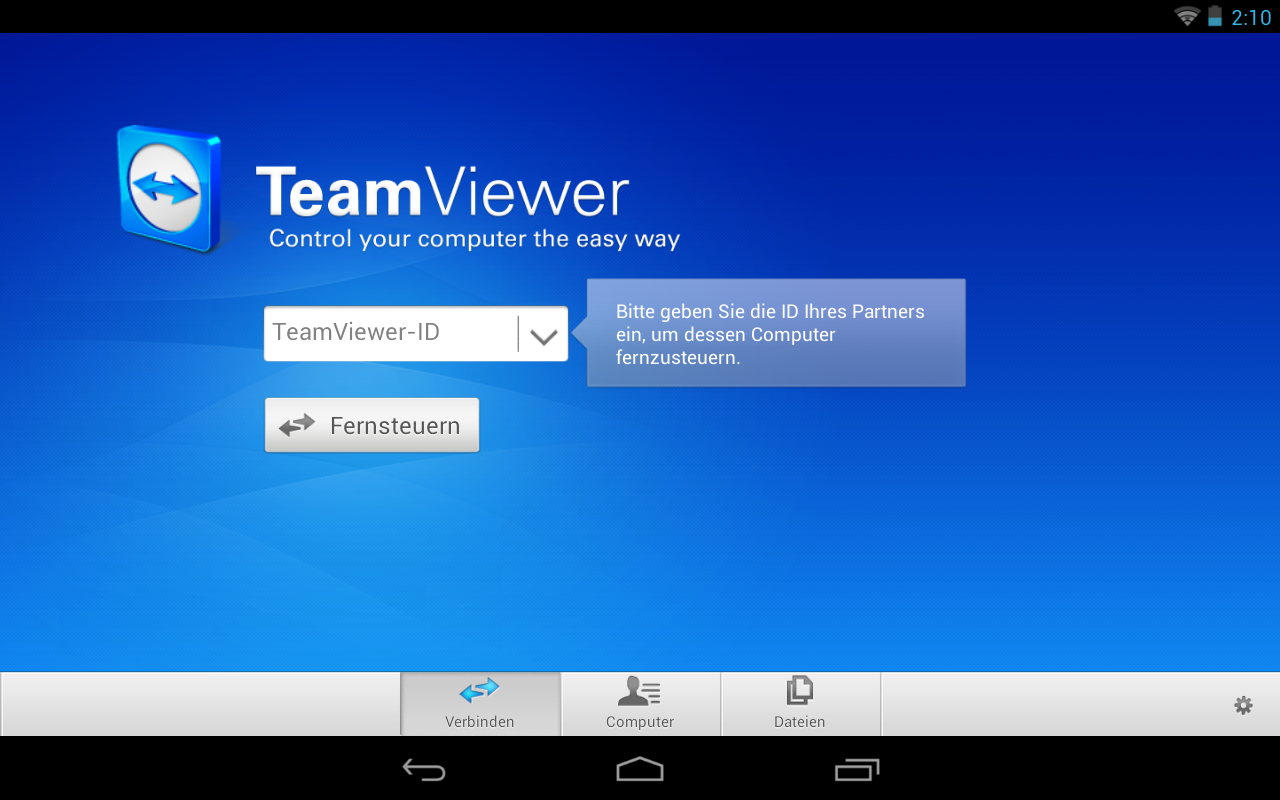Select the arrows icon on the Fernsteuern button
This screenshot has height=800, width=1280.
(295, 424)
